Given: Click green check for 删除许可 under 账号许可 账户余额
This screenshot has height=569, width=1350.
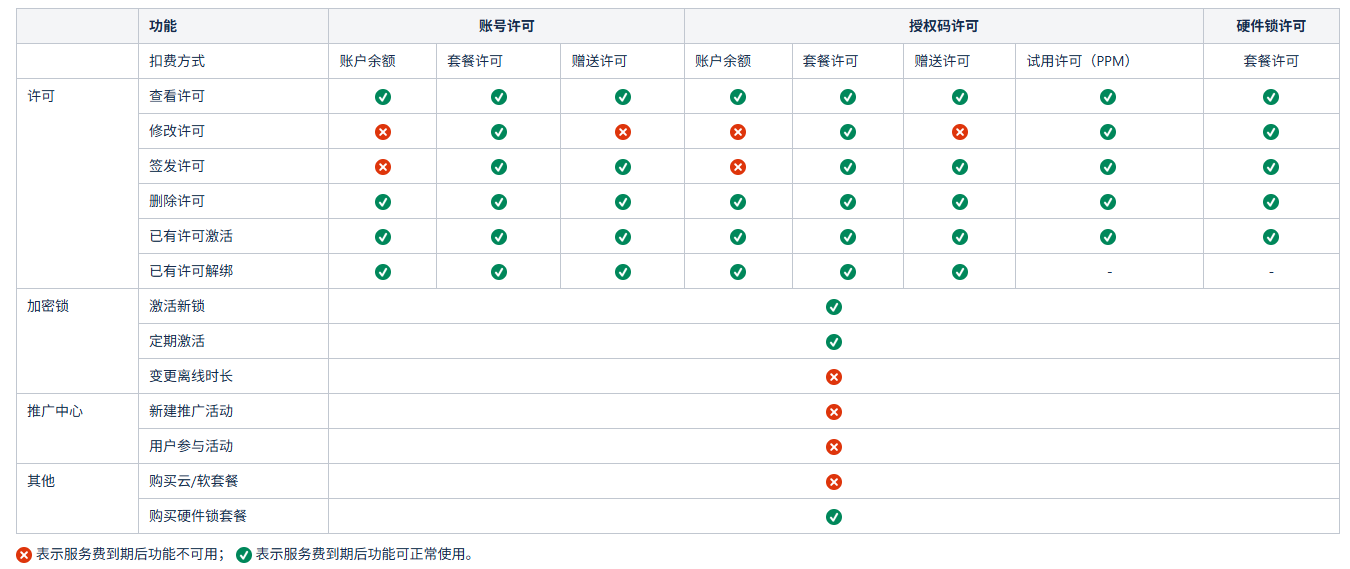Looking at the screenshot, I should coord(383,202).
